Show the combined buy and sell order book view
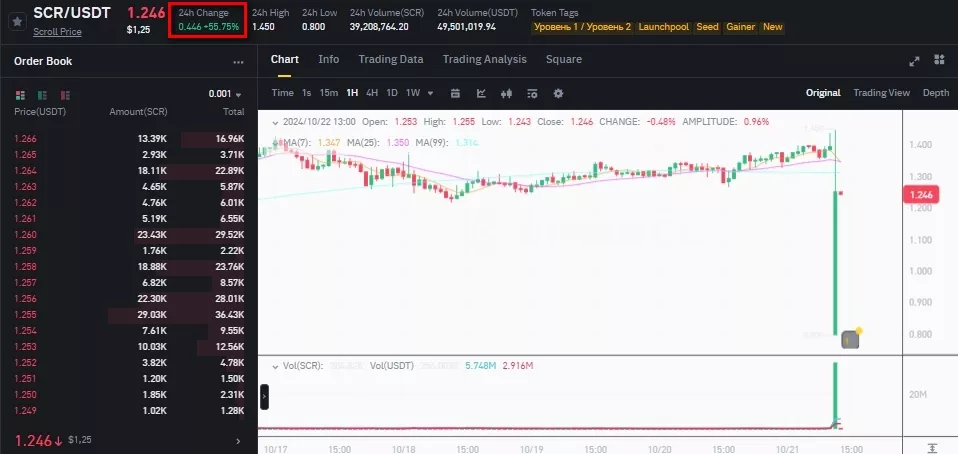 [x=20, y=95]
